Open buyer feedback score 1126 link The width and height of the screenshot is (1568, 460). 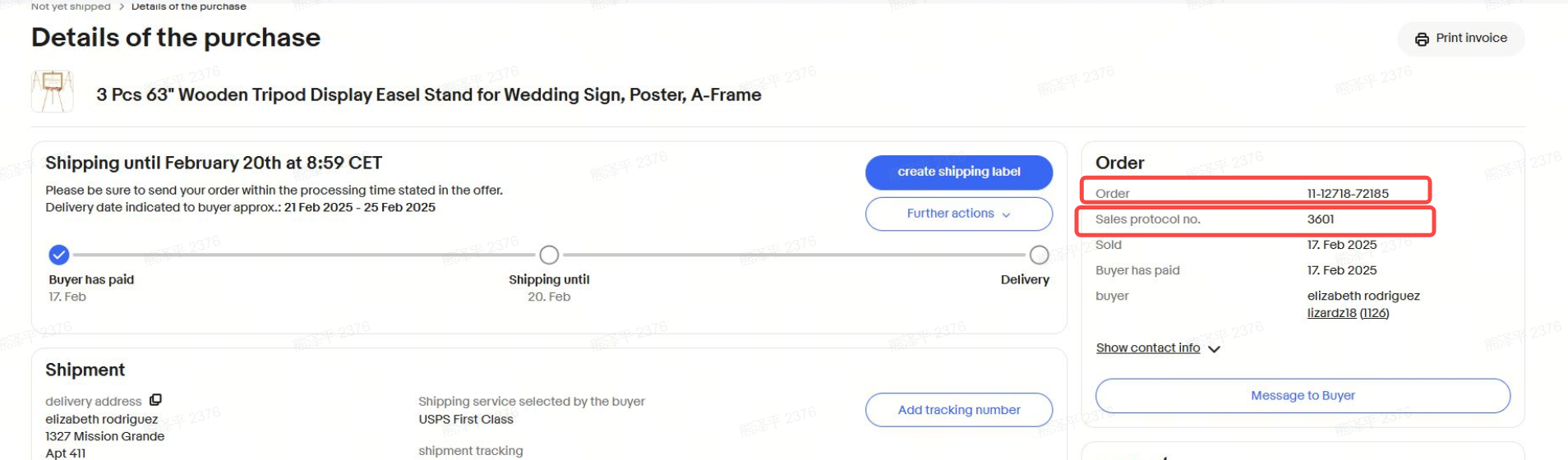click(x=1374, y=313)
